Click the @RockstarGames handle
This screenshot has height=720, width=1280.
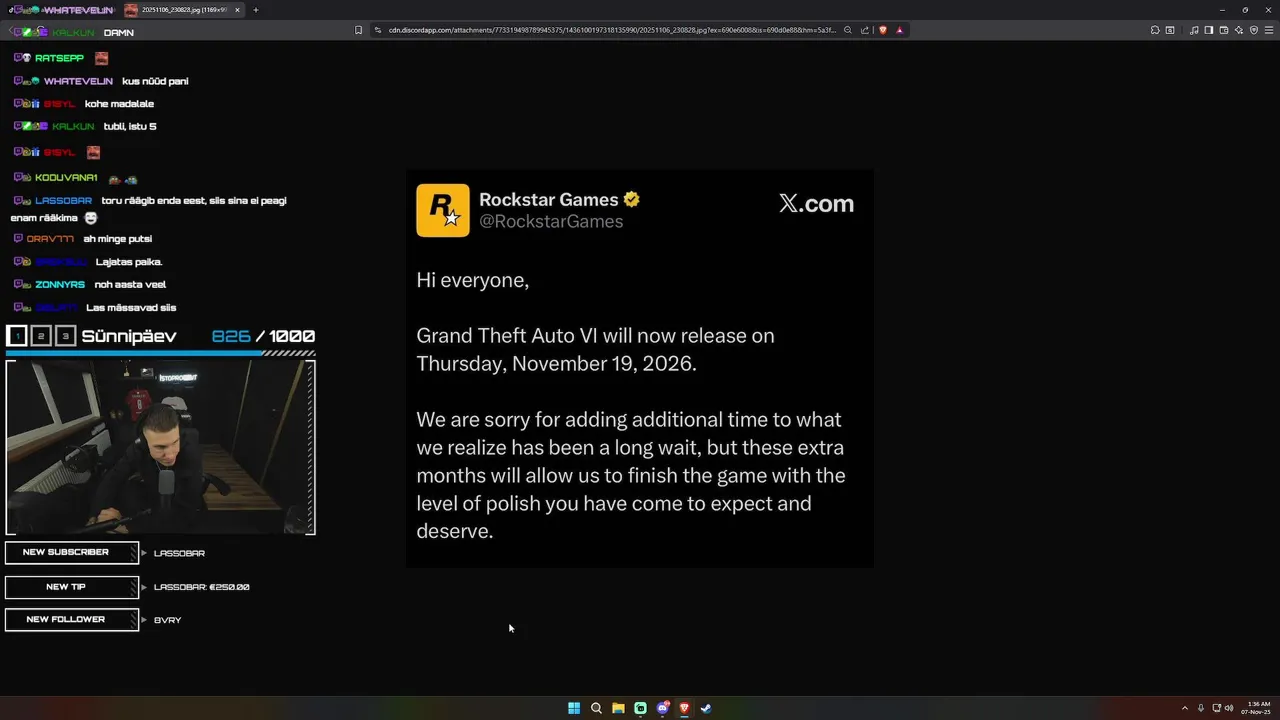pyautogui.click(x=551, y=222)
